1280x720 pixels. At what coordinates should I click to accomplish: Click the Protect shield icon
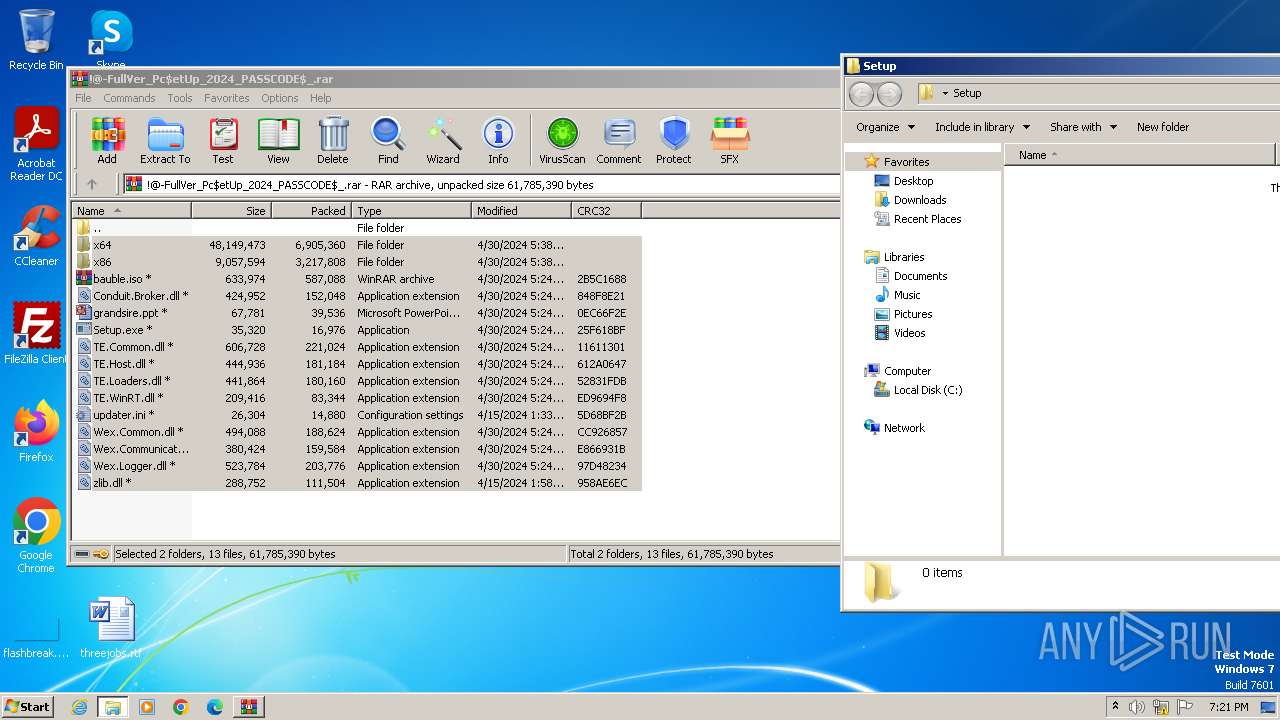674,141
